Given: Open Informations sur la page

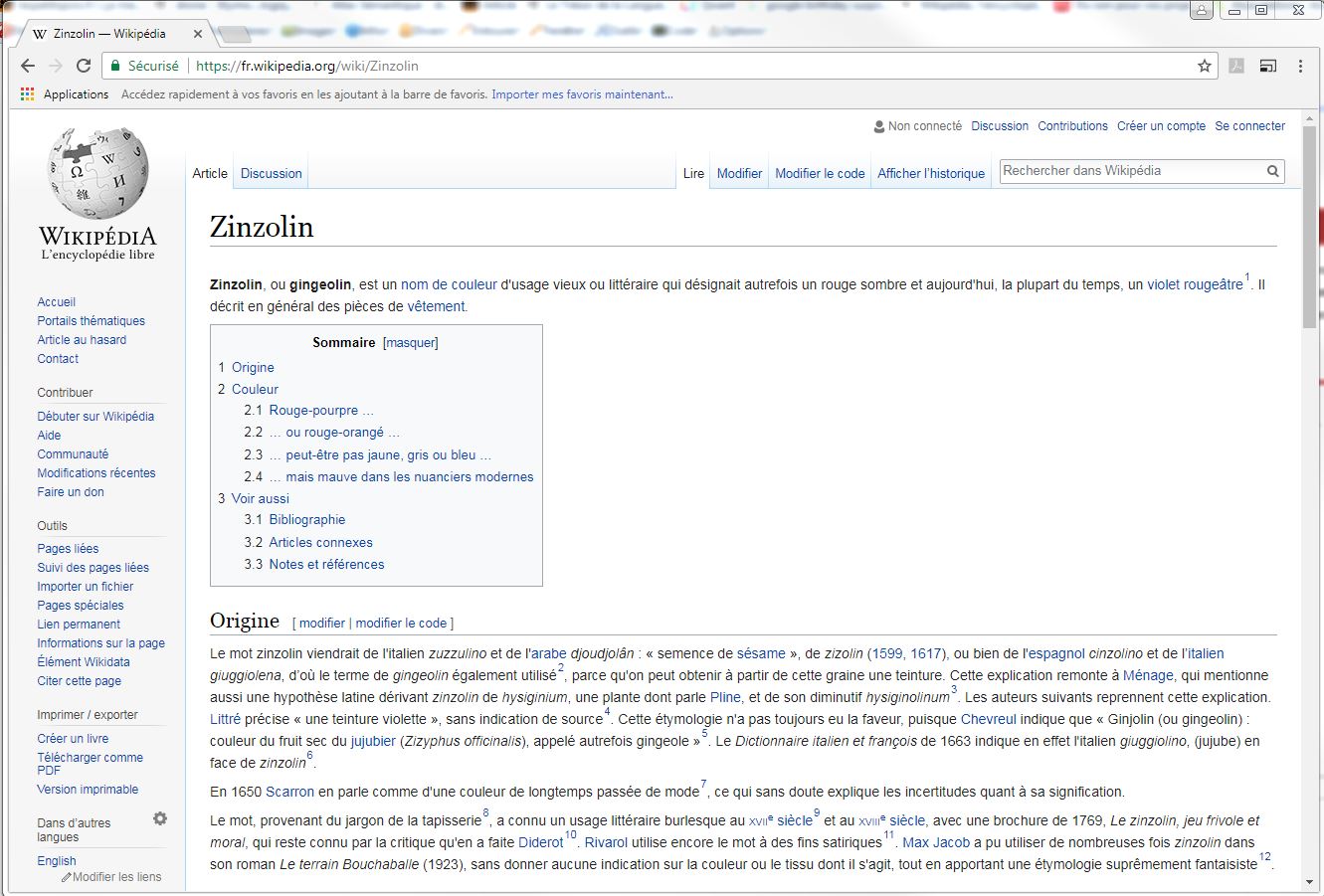Looking at the screenshot, I should click(x=101, y=643).
